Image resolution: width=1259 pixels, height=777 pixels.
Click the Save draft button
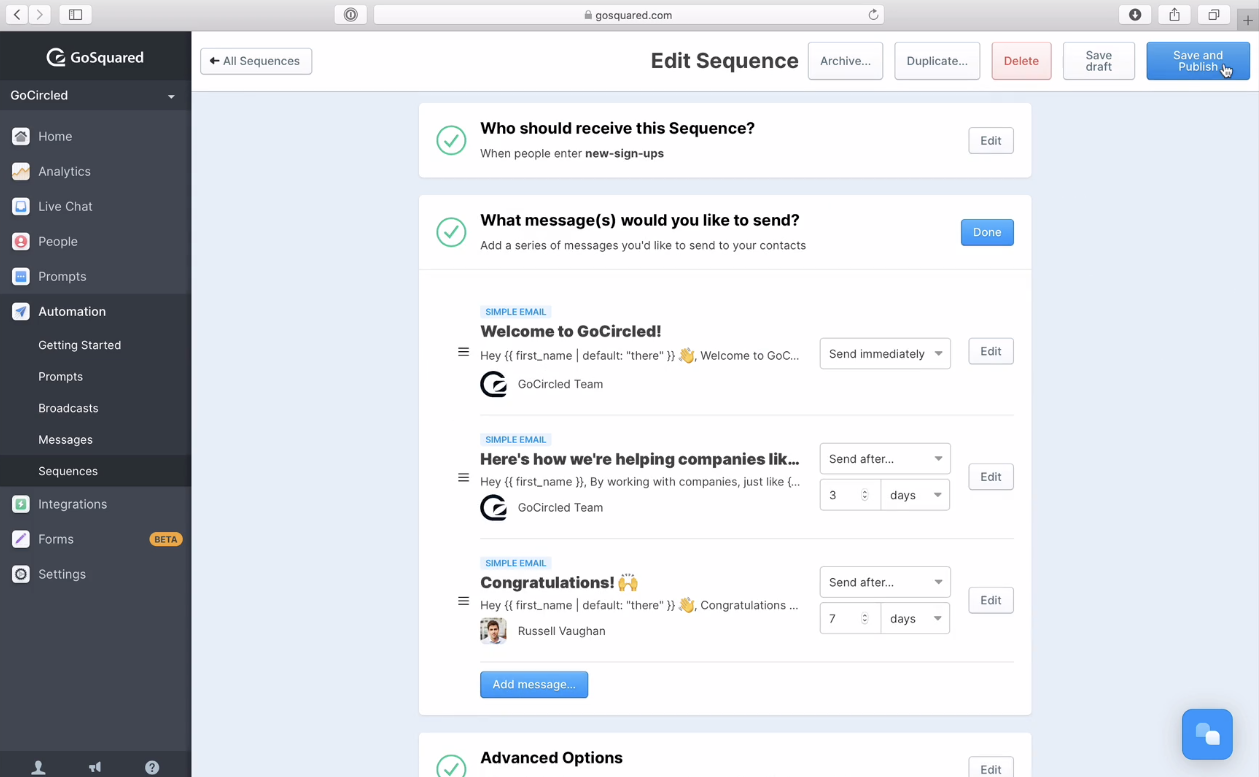1098,61
